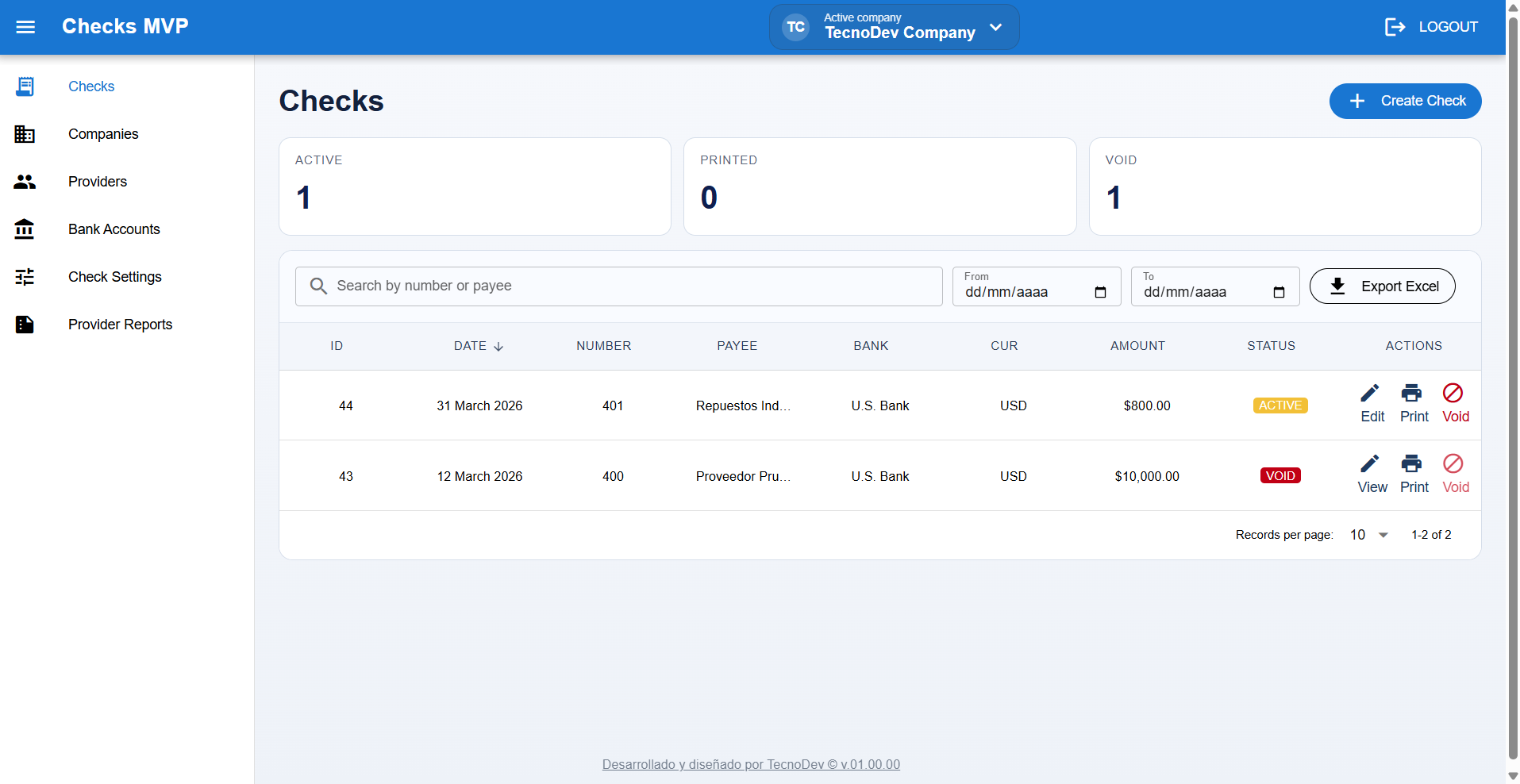Click the Edit pencil icon for check 401

click(x=1371, y=394)
